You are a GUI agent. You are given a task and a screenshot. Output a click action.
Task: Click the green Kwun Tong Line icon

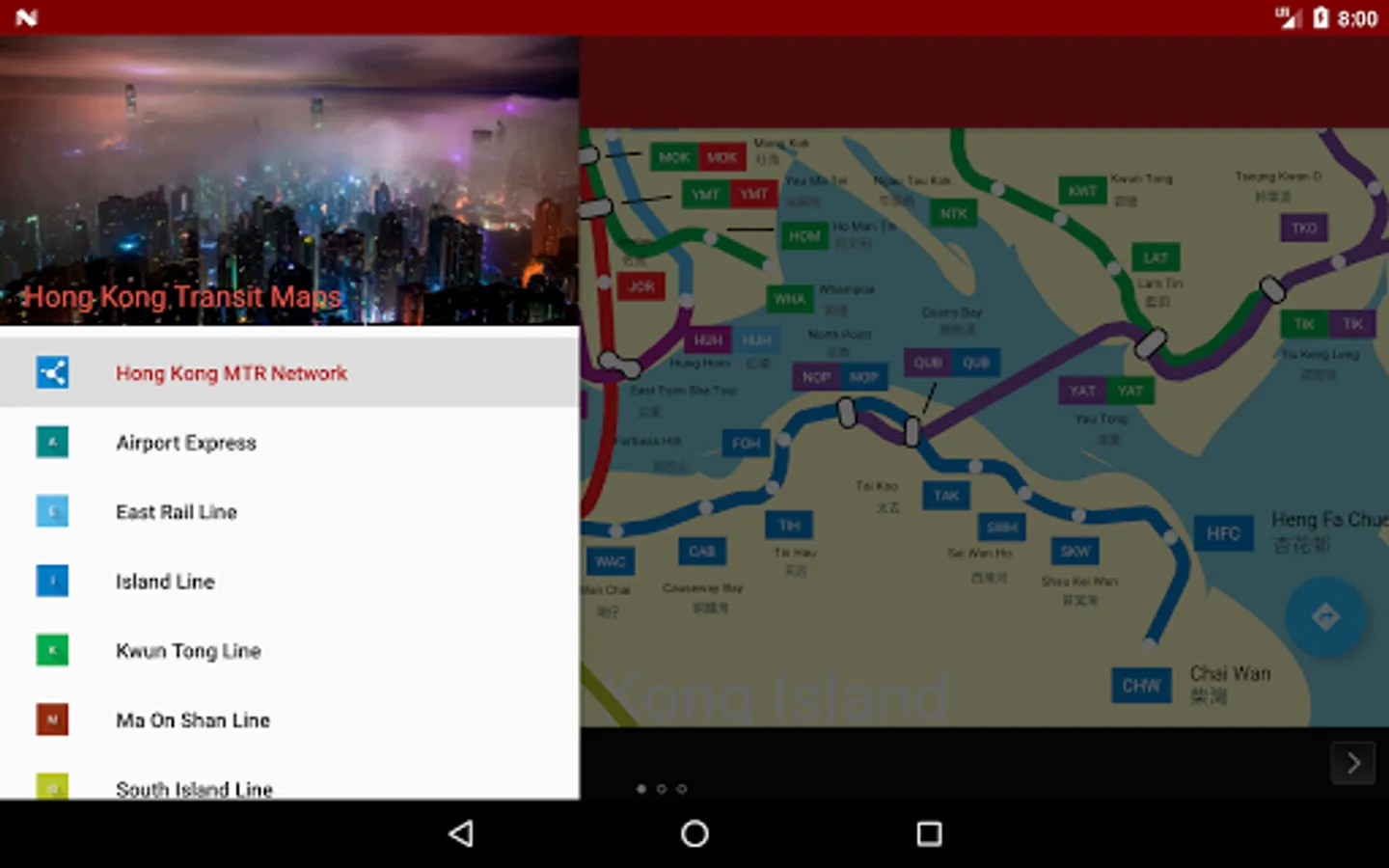(x=52, y=650)
